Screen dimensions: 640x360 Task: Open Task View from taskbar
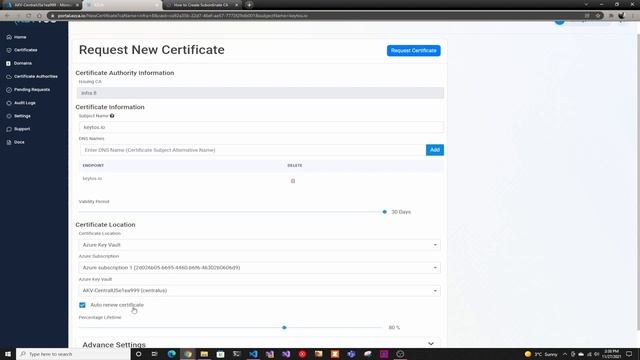tap(155, 354)
